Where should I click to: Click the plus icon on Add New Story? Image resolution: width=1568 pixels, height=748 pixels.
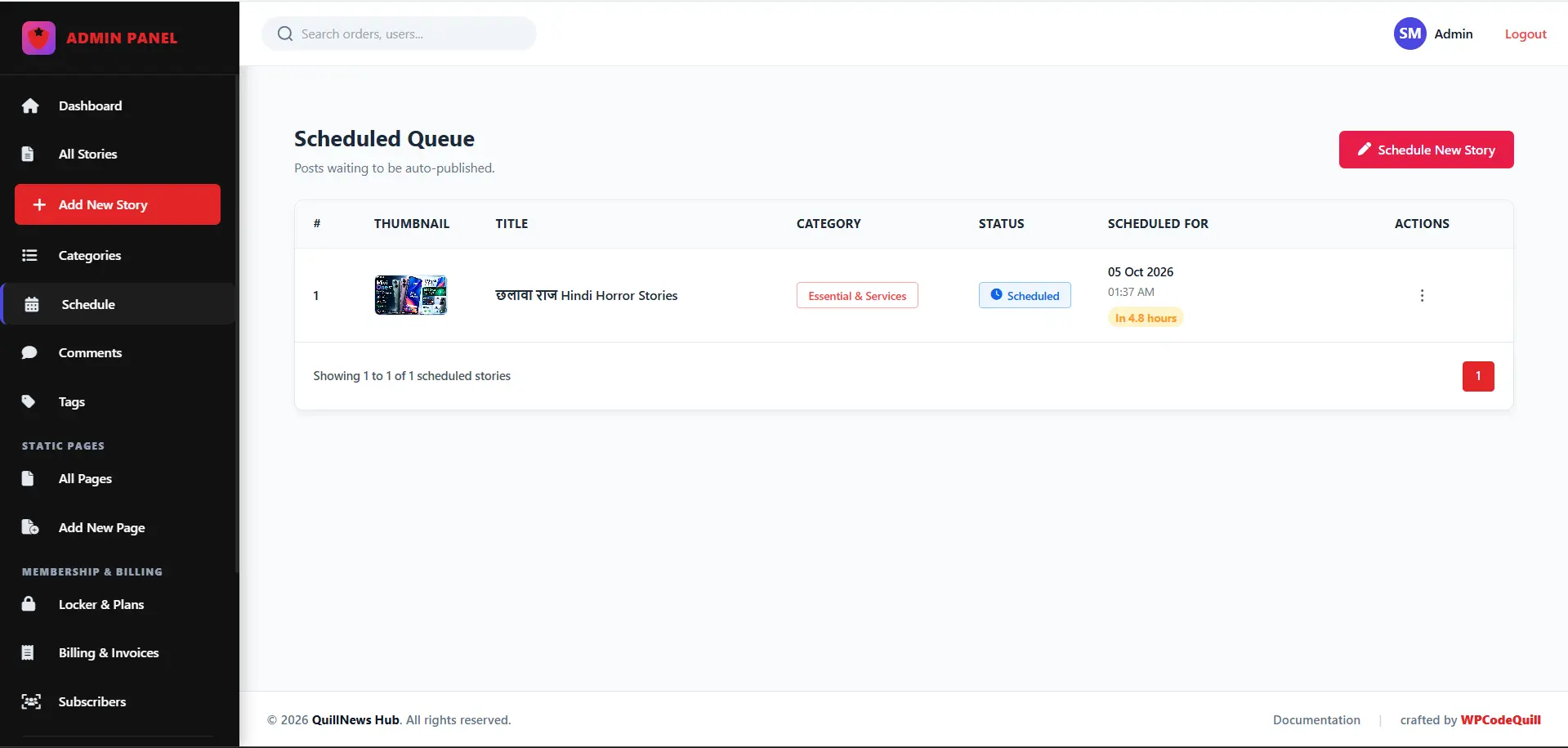pyautogui.click(x=39, y=204)
